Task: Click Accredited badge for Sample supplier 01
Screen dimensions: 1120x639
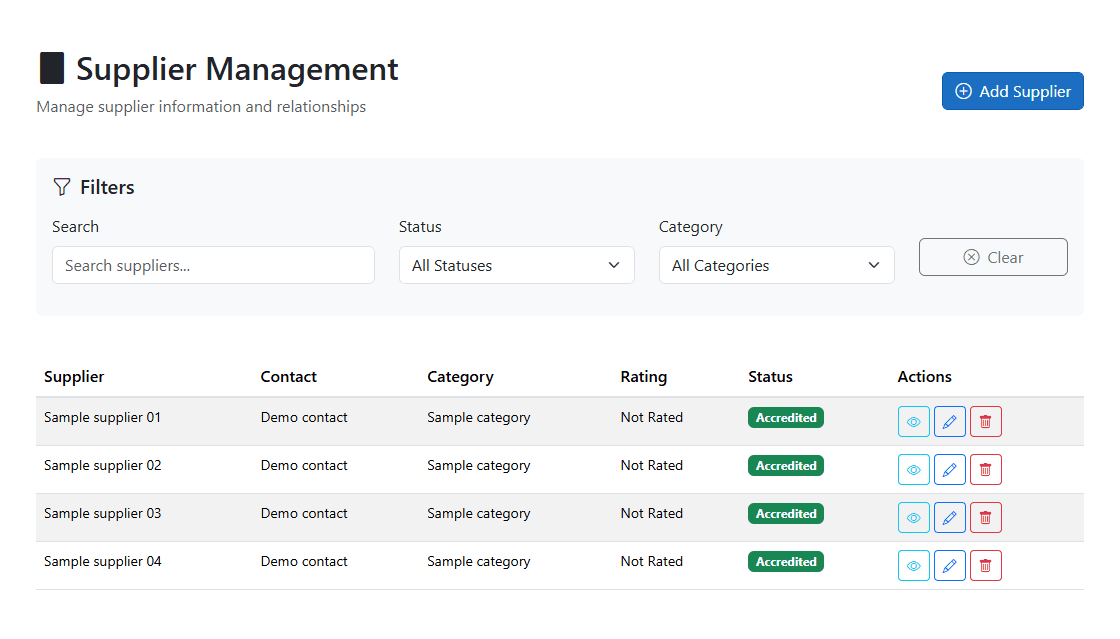Action: 786,418
